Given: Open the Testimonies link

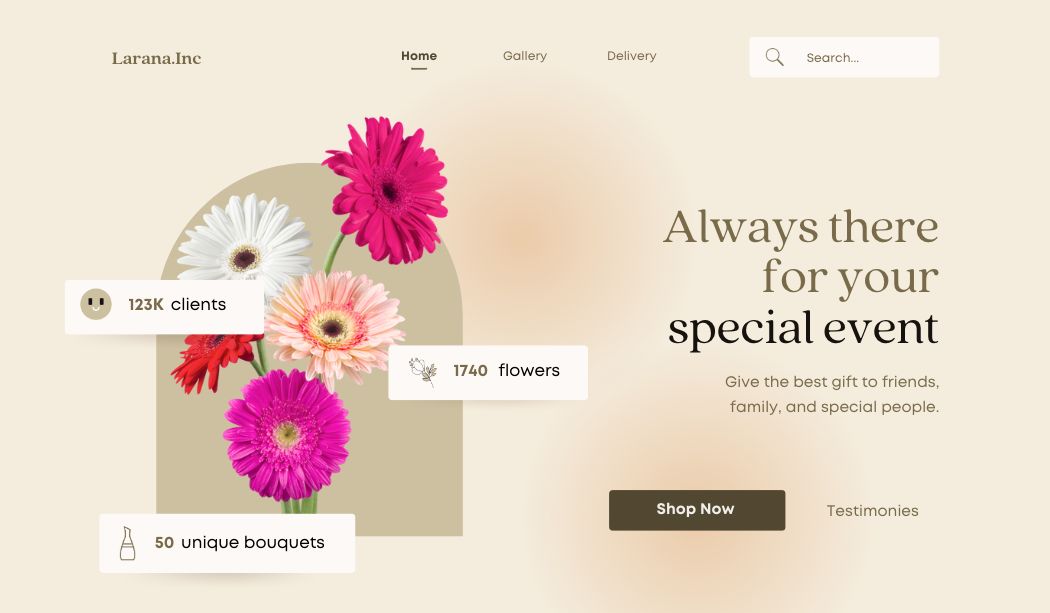Looking at the screenshot, I should [x=872, y=510].
